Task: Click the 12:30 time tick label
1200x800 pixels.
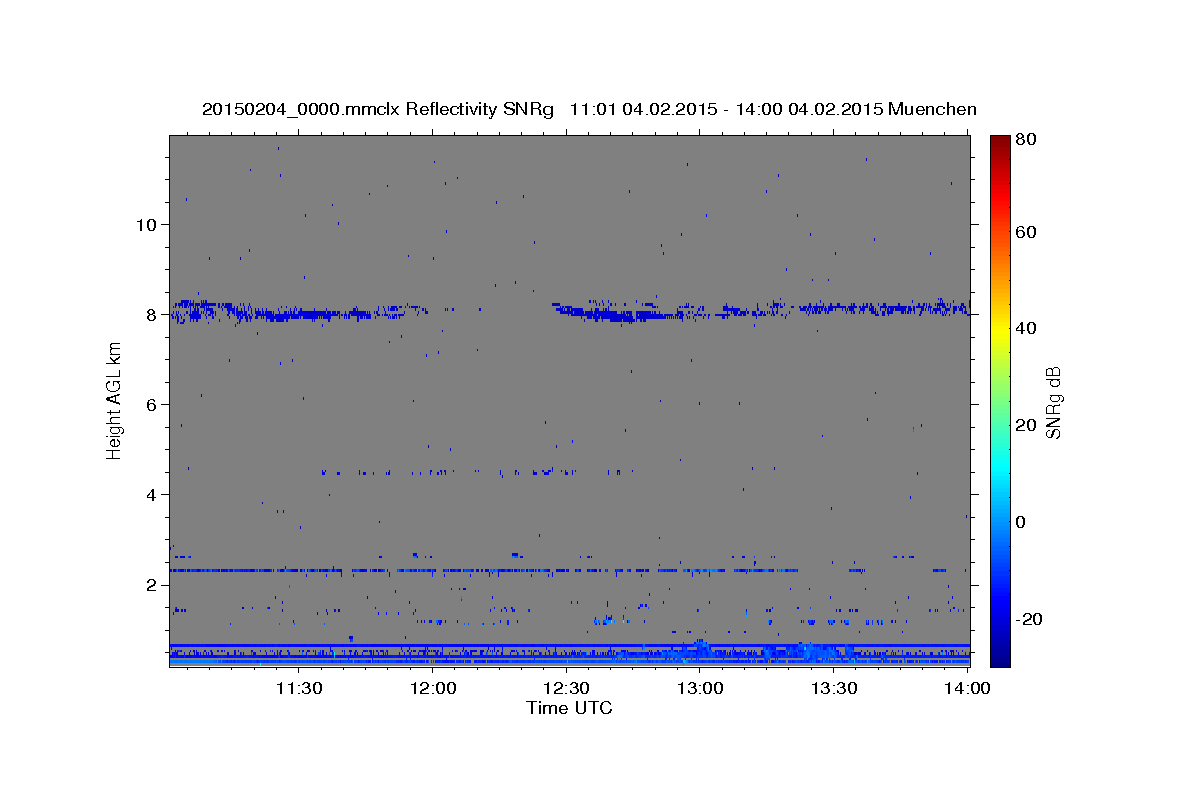Action: click(x=567, y=688)
